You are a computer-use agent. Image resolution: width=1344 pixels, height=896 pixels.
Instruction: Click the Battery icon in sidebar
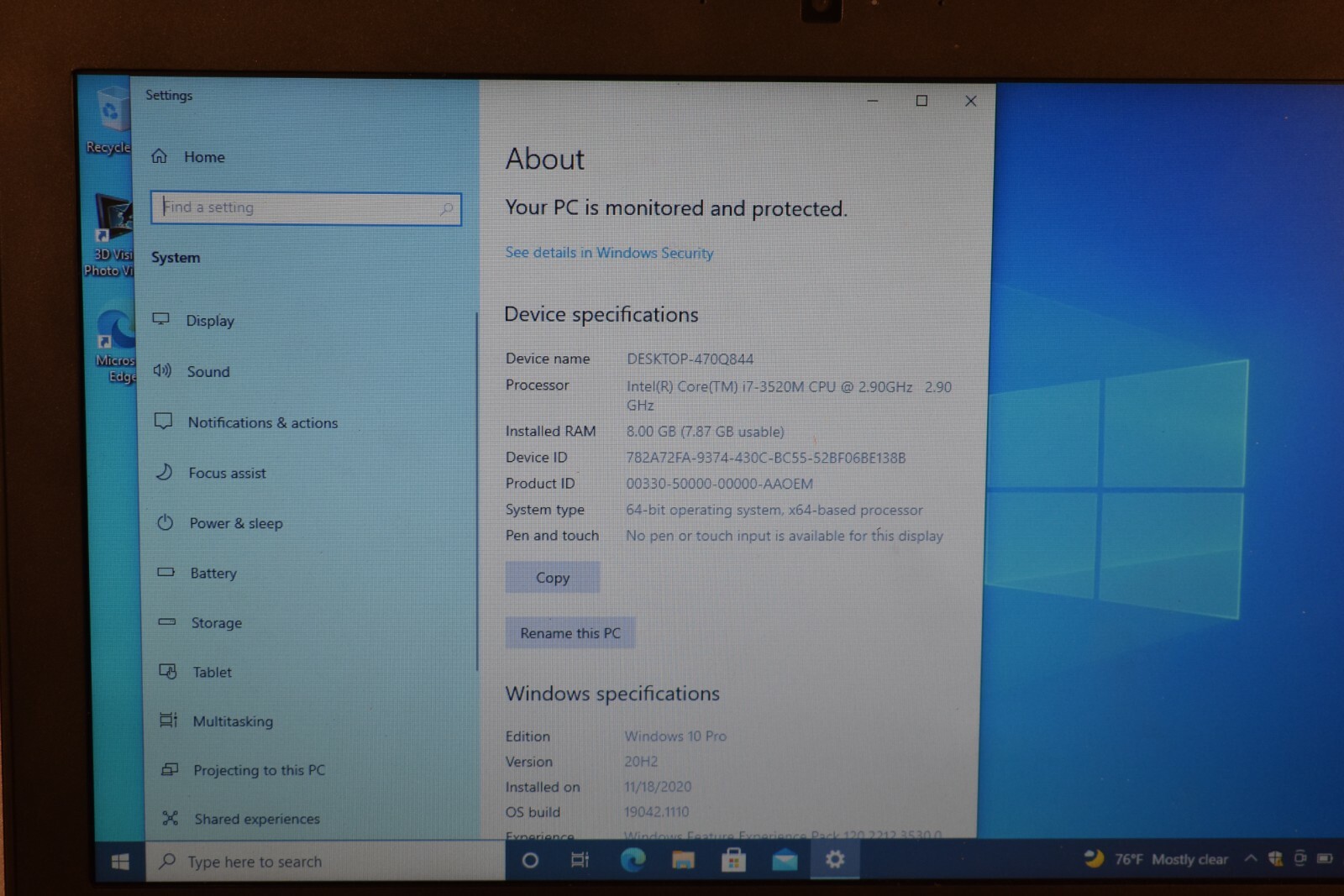point(166,572)
